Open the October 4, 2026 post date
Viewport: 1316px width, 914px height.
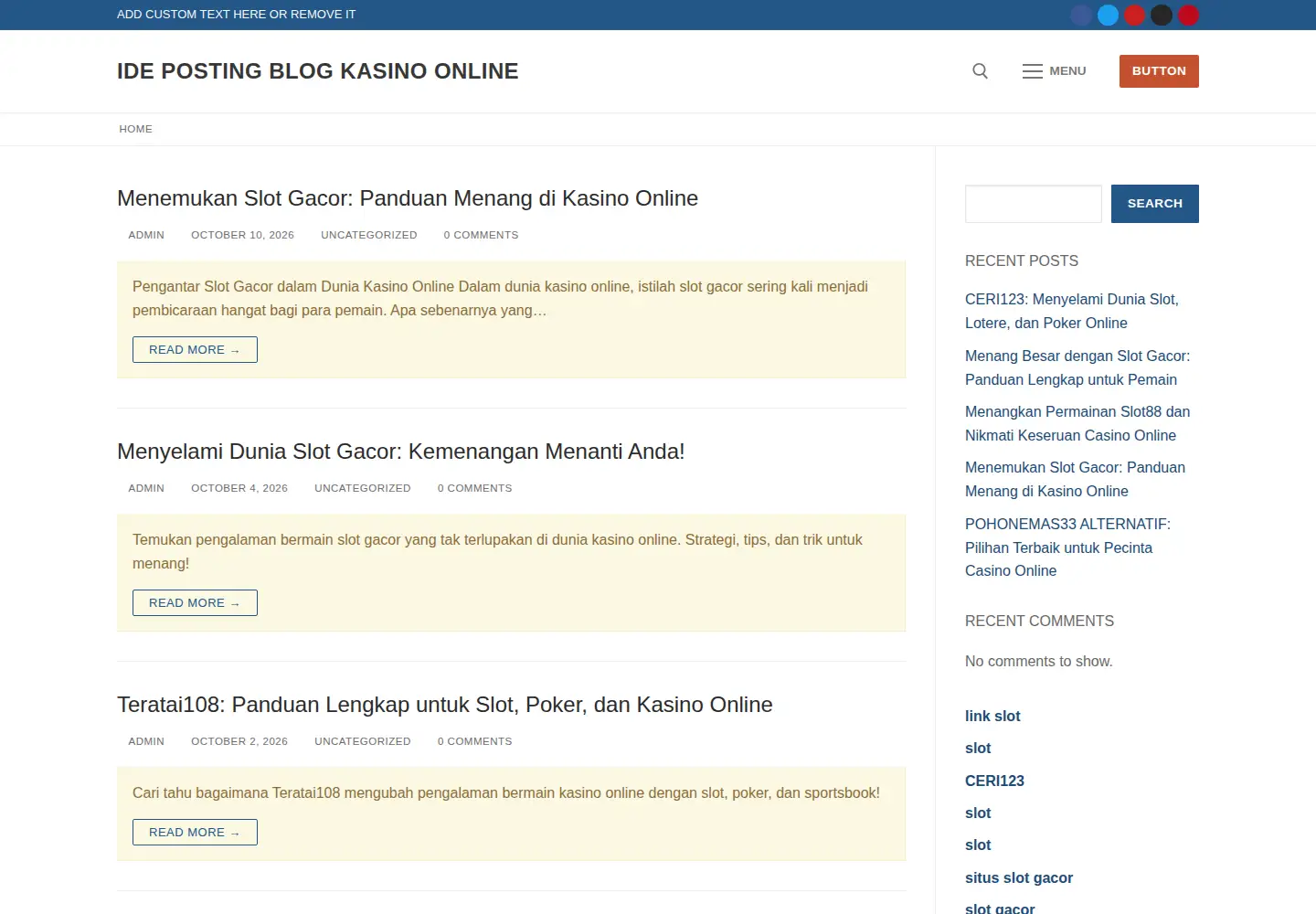239,488
